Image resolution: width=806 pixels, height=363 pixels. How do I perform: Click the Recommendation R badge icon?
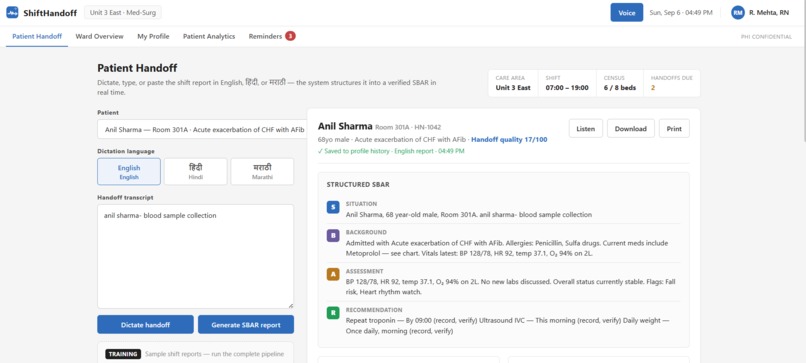click(x=333, y=313)
